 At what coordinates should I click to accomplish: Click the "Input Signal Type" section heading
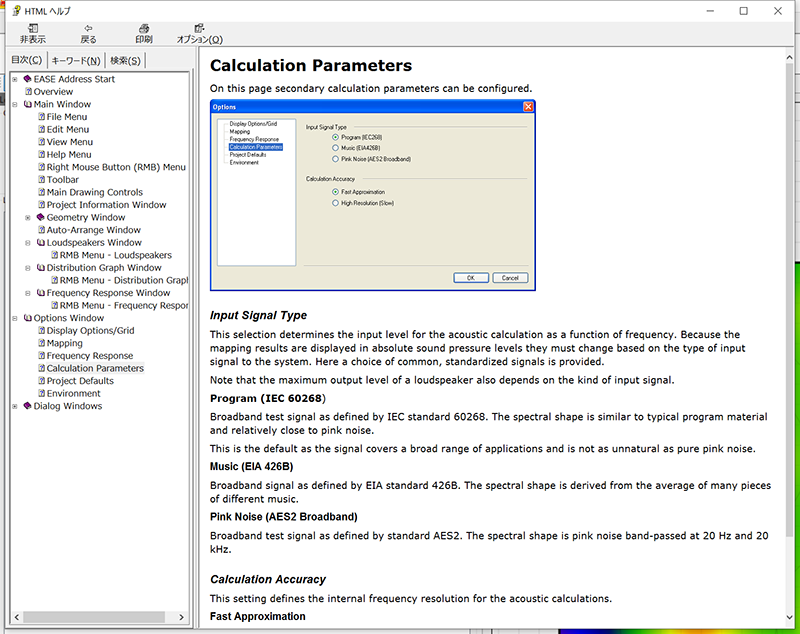(x=258, y=315)
